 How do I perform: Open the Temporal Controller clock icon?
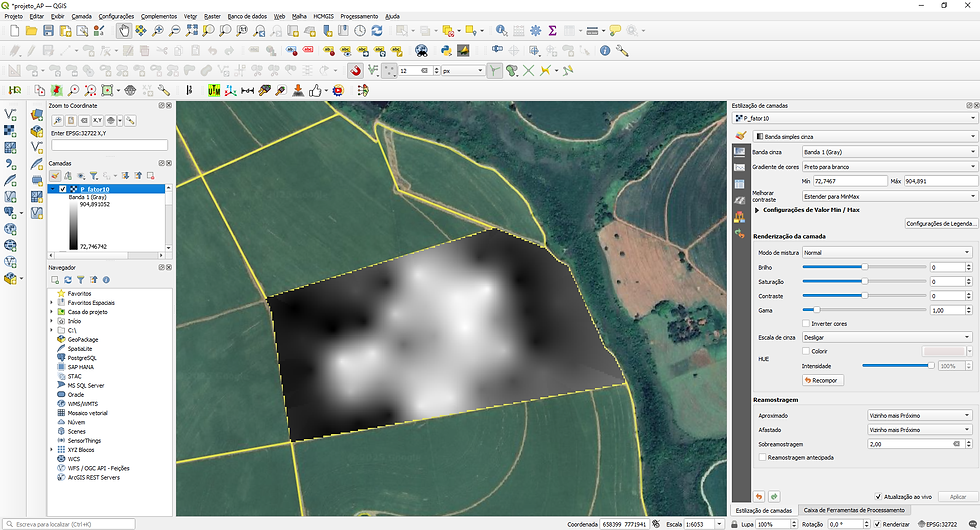tap(360, 31)
